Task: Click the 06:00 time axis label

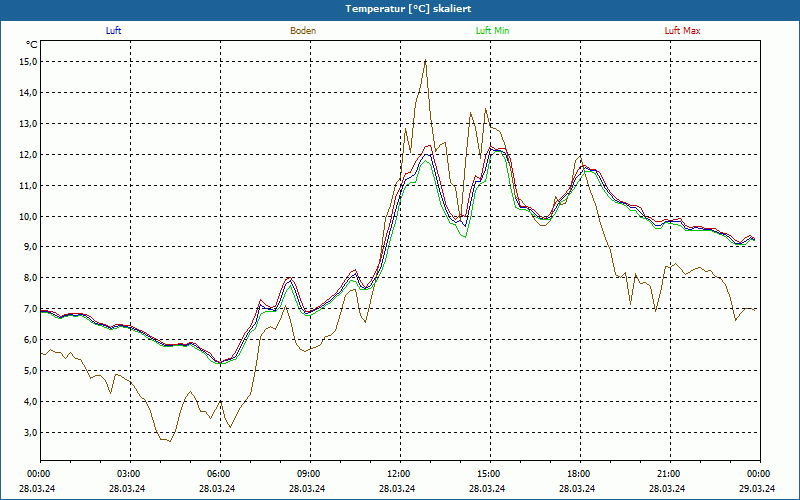Action: point(218,474)
